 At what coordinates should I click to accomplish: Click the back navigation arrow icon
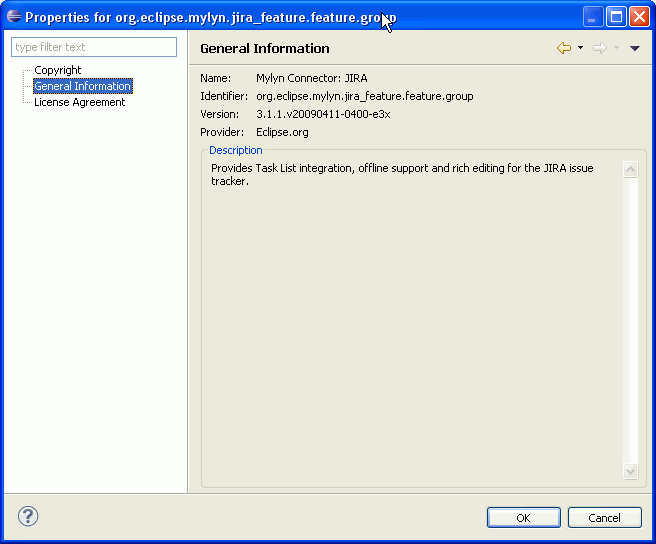pos(564,48)
